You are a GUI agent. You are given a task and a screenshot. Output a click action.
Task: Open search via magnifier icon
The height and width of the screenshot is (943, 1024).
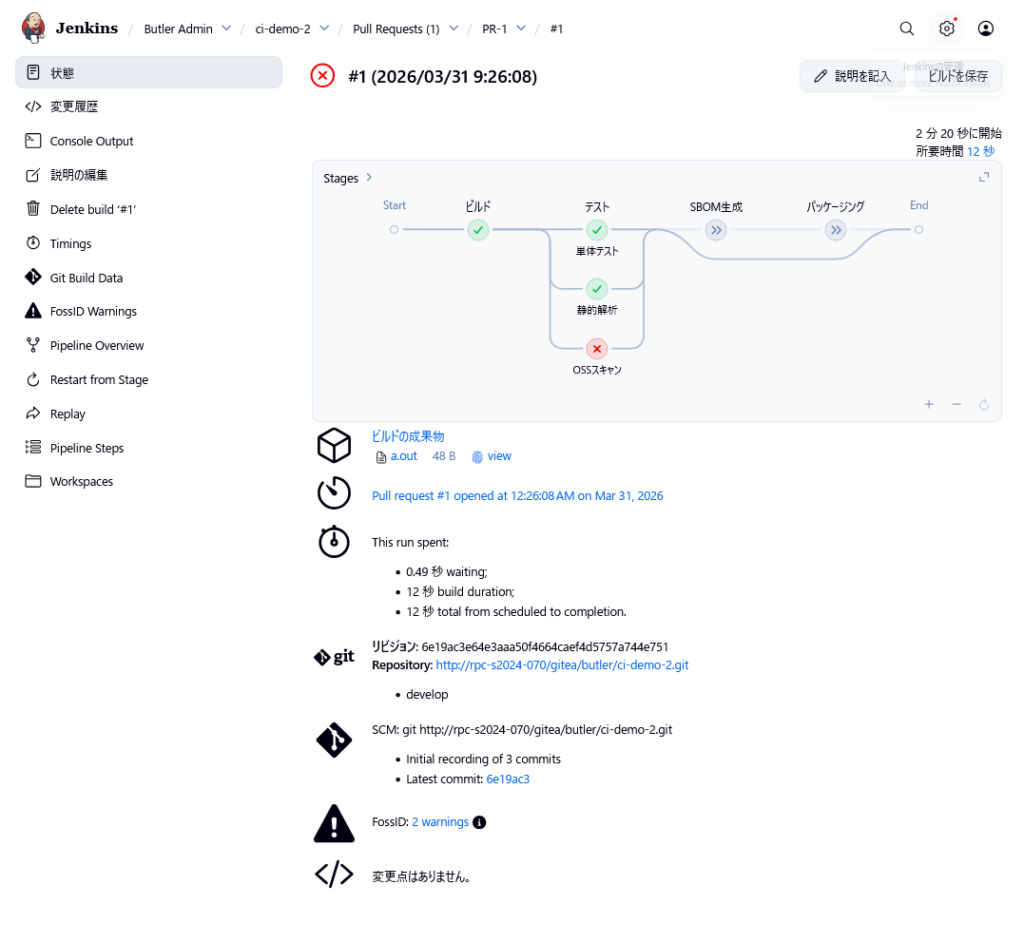[906, 29]
